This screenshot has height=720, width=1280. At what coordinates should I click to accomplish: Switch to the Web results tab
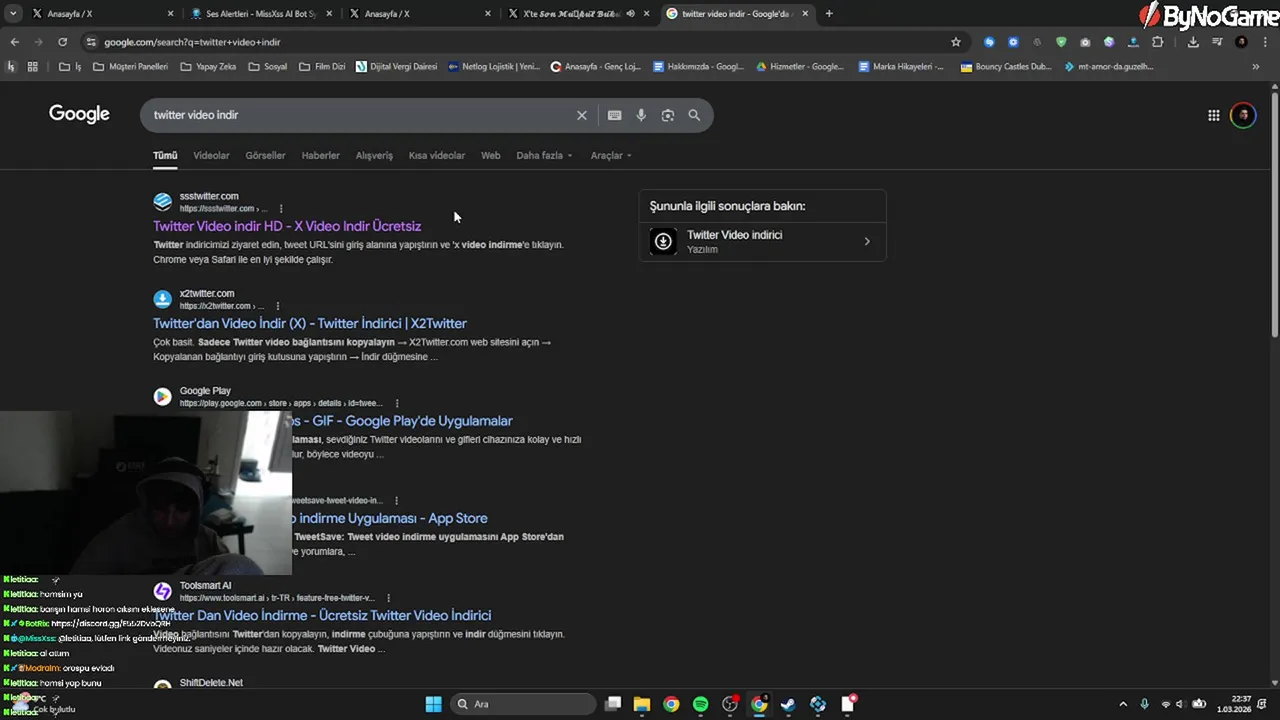click(490, 156)
